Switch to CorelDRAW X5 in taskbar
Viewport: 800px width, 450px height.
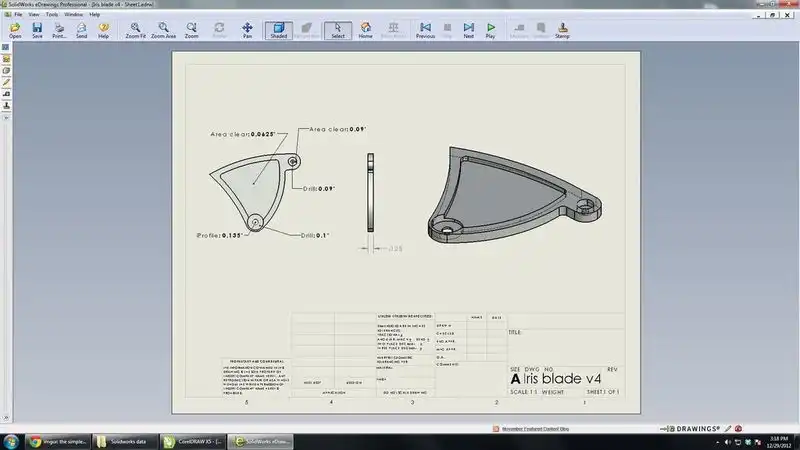coord(193,441)
